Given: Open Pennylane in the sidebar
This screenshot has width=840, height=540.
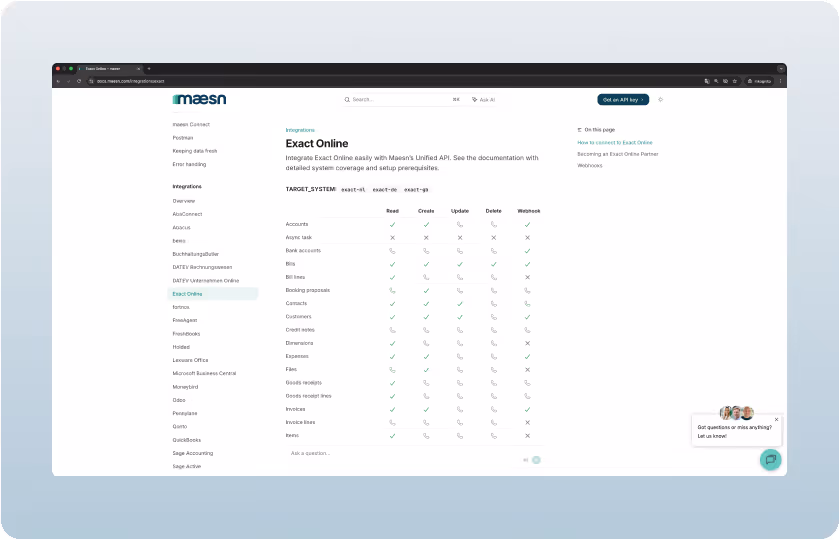Looking at the screenshot, I should pos(185,414).
